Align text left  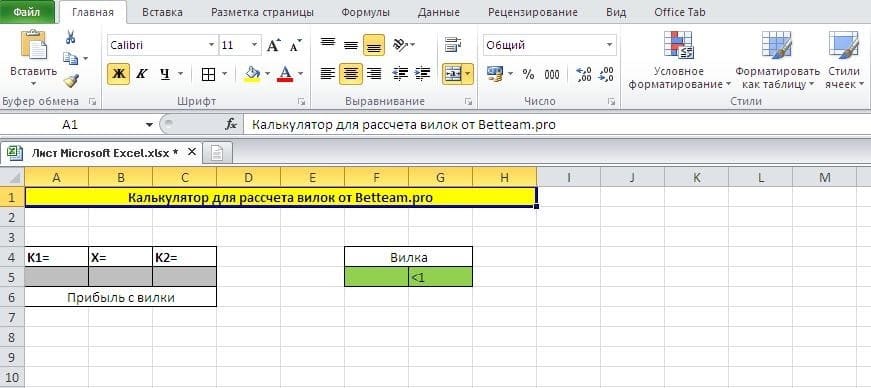[x=328, y=73]
